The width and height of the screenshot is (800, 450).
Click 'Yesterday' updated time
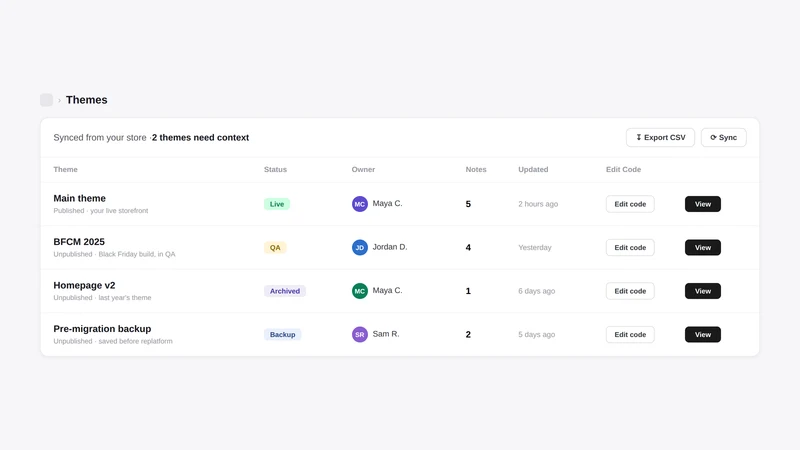click(535, 247)
